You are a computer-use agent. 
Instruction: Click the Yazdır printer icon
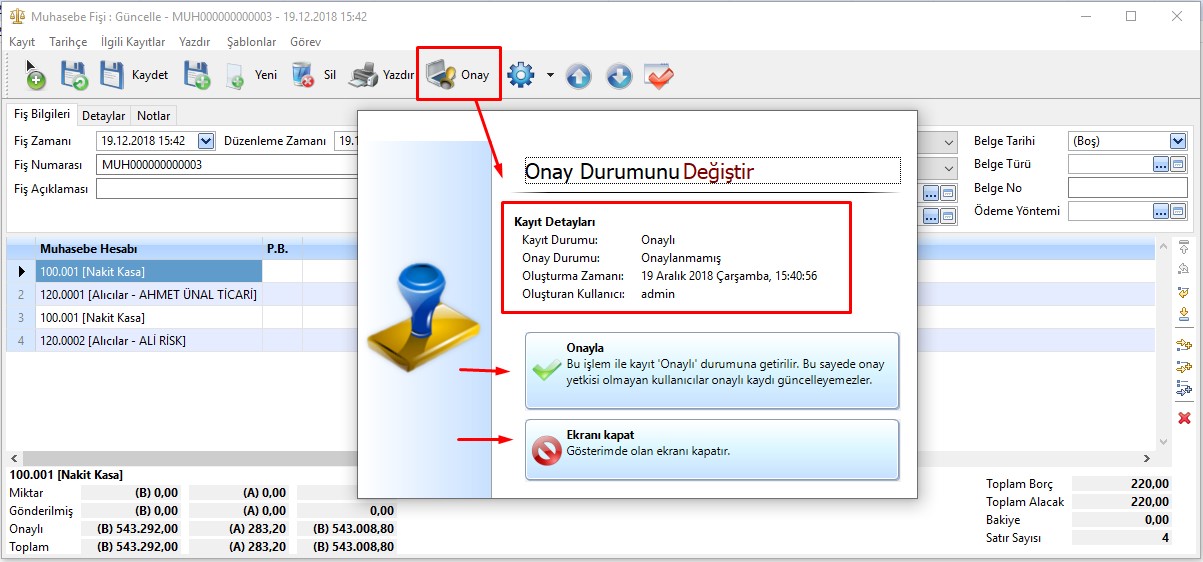click(x=366, y=76)
